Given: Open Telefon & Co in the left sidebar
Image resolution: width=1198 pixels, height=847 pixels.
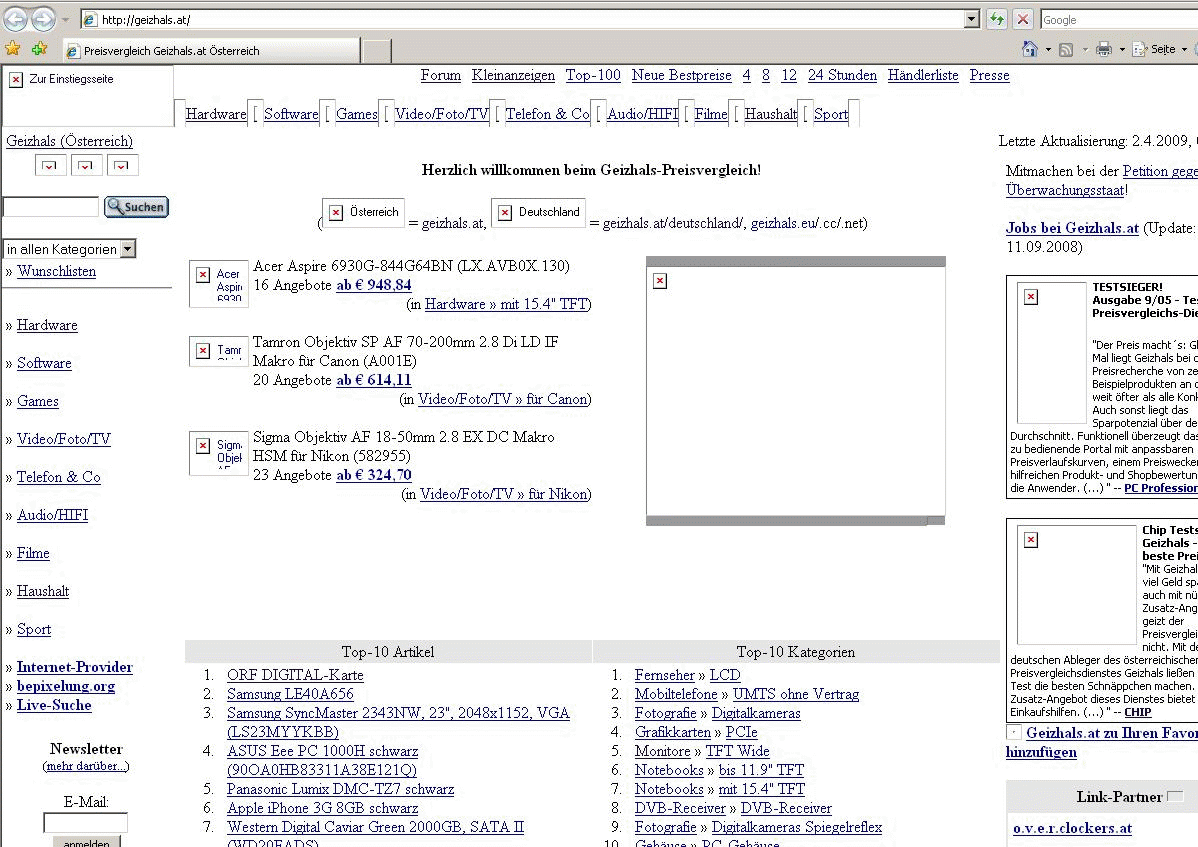Looking at the screenshot, I should pyautogui.click(x=59, y=477).
